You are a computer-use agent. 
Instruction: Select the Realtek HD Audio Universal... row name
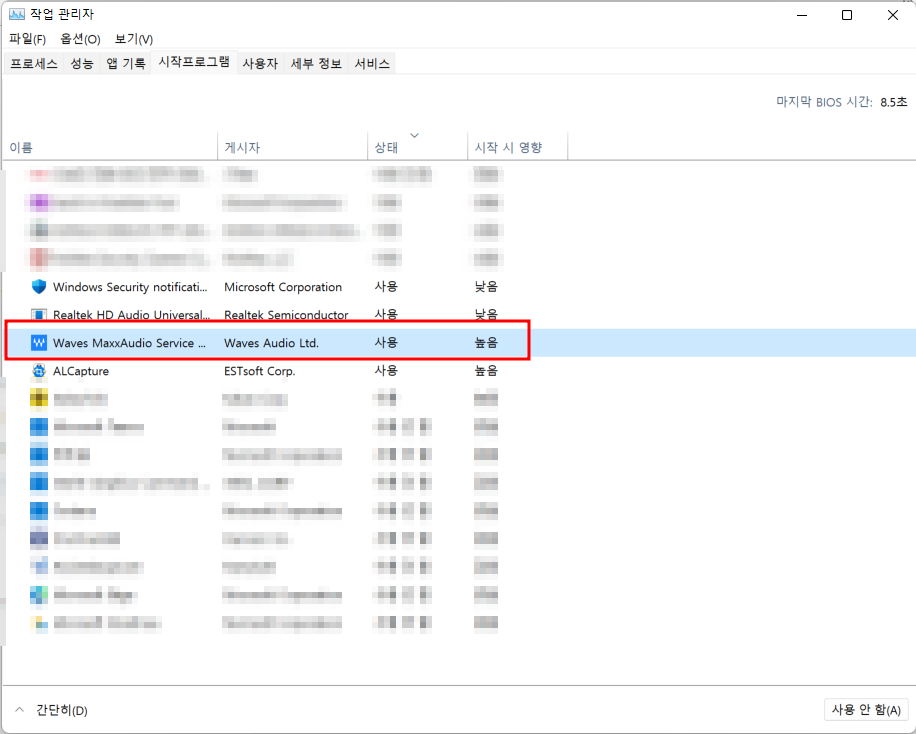131,315
